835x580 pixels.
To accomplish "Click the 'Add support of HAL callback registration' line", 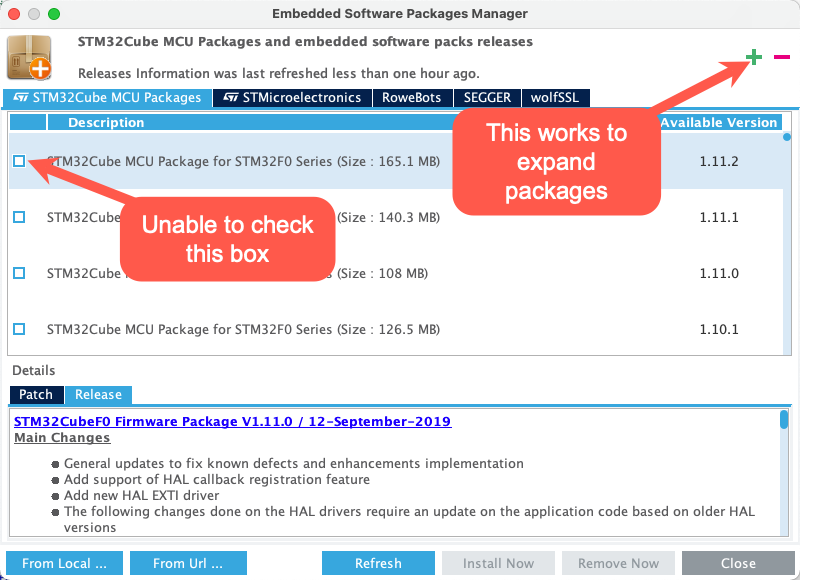I will (x=217, y=479).
